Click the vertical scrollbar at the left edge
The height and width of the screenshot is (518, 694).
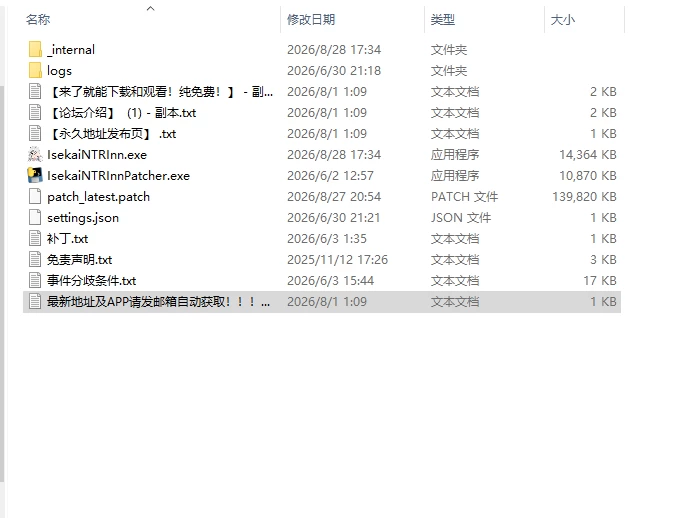2,283
